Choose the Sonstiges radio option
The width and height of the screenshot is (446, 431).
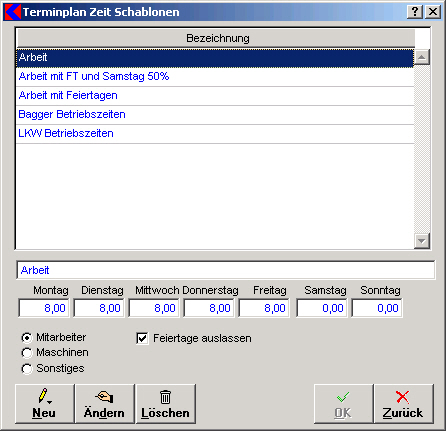27,369
